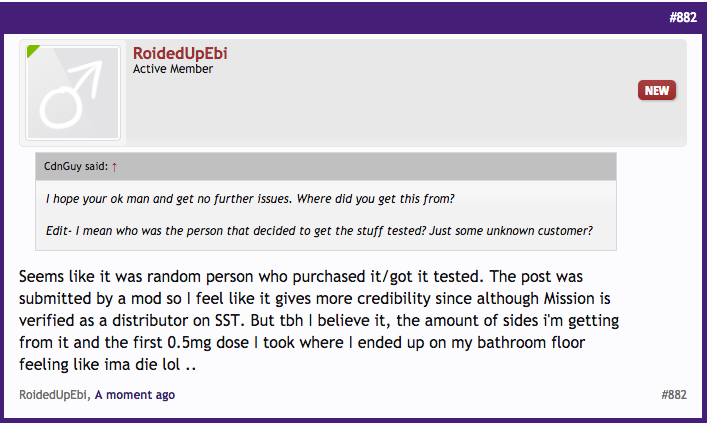This screenshot has height=427, width=712.
Task: Click the green online indicator on avatar
Action: 31,50
